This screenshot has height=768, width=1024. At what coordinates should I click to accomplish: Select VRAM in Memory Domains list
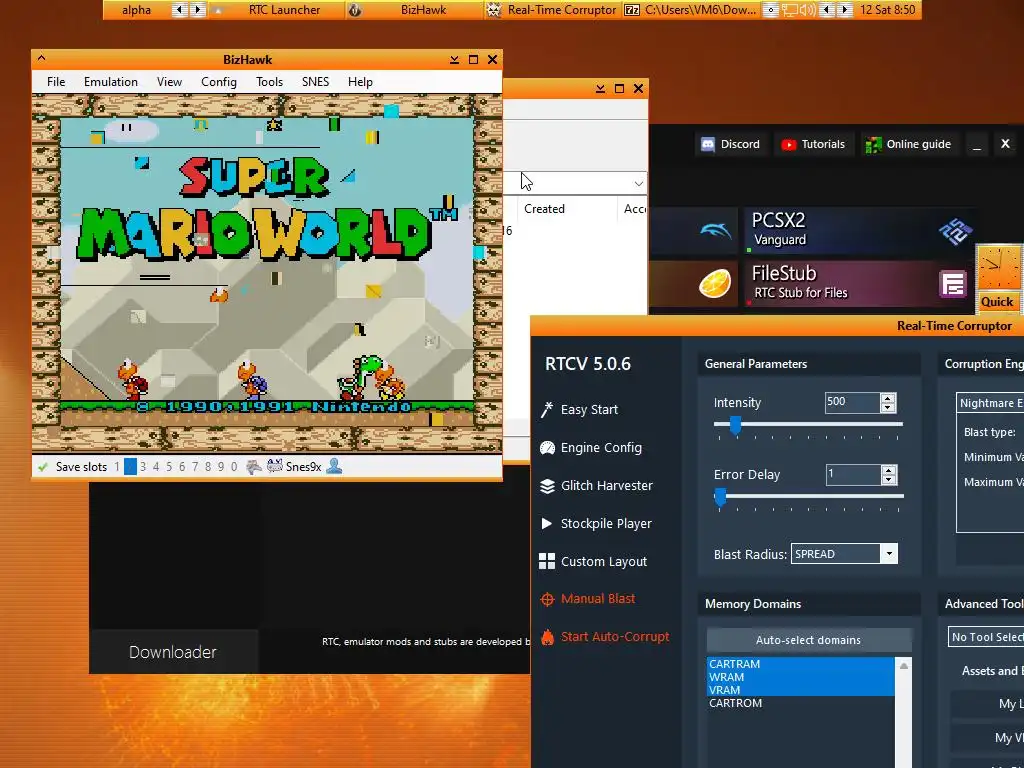(x=801, y=690)
